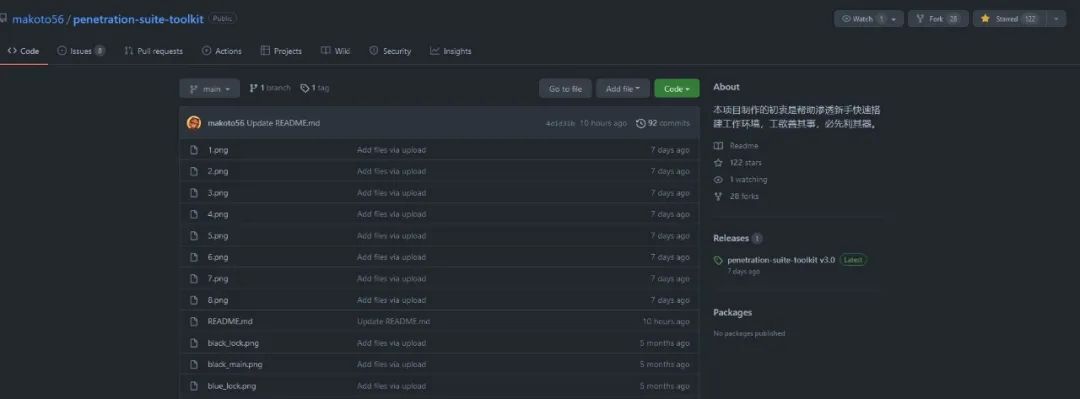Open the Insights tab
1080x399 pixels.
click(x=451, y=51)
